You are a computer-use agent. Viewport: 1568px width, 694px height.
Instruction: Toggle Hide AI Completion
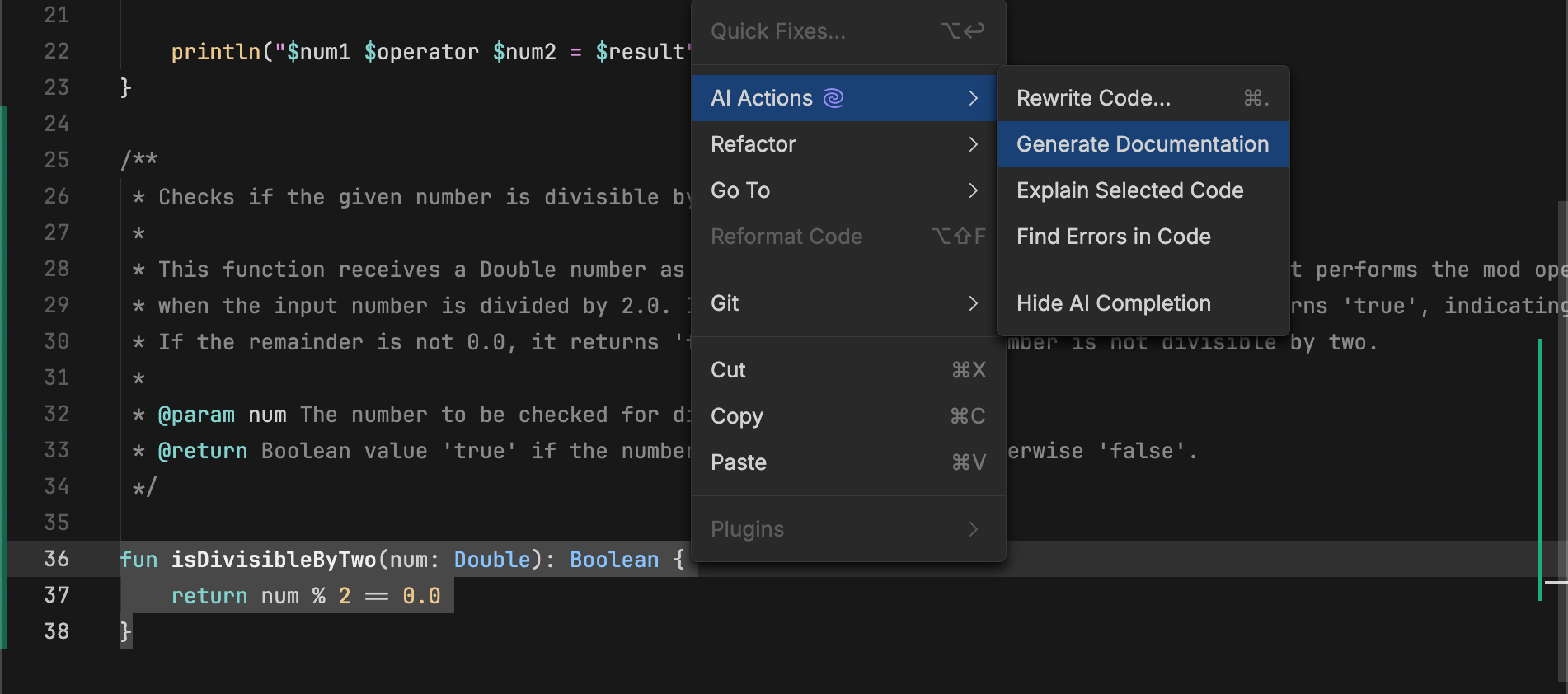pyautogui.click(x=1113, y=304)
